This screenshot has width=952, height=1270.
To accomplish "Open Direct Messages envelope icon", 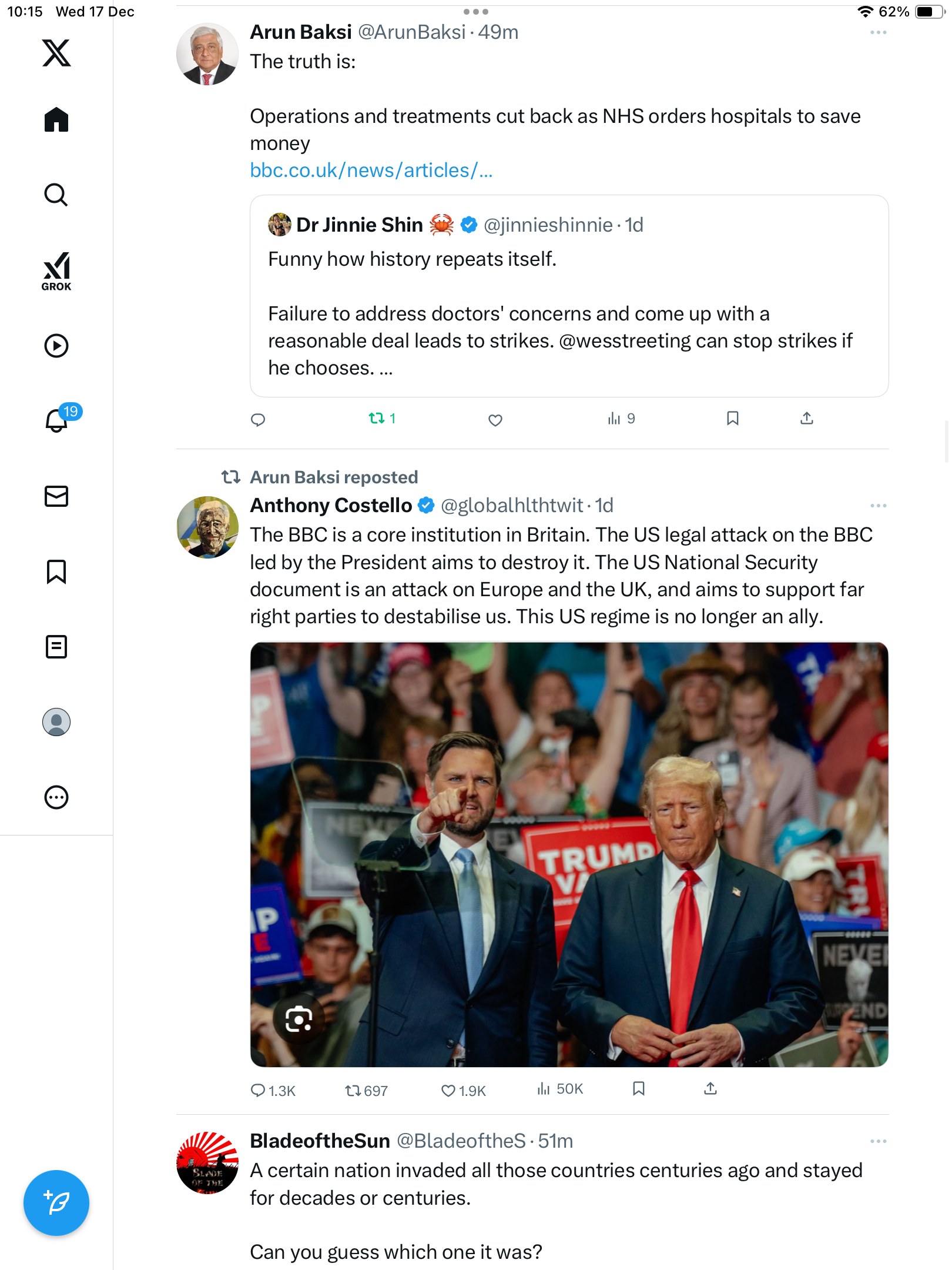I will 56,496.
